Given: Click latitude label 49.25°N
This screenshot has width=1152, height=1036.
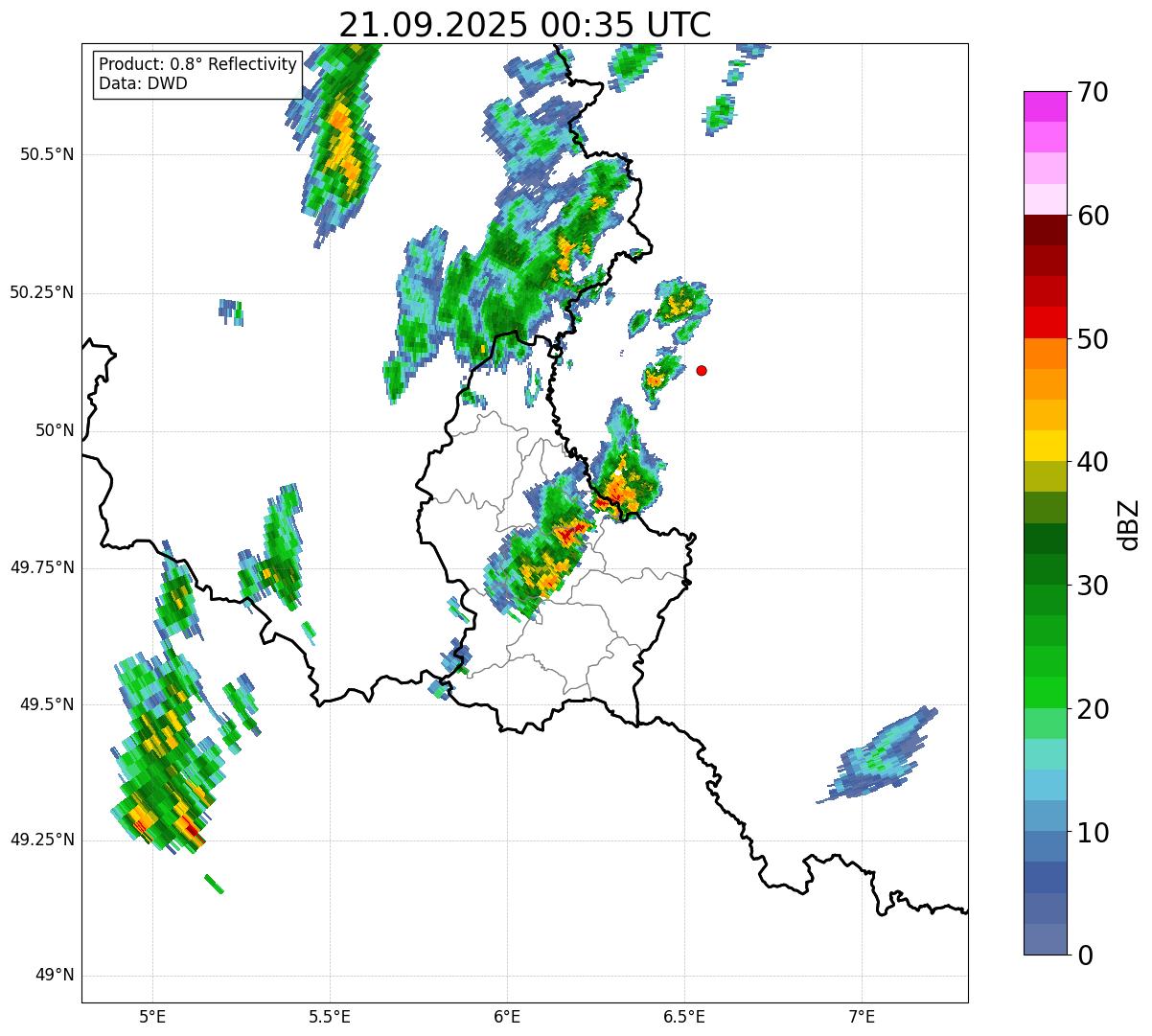Looking at the screenshot, I should coord(41,840).
